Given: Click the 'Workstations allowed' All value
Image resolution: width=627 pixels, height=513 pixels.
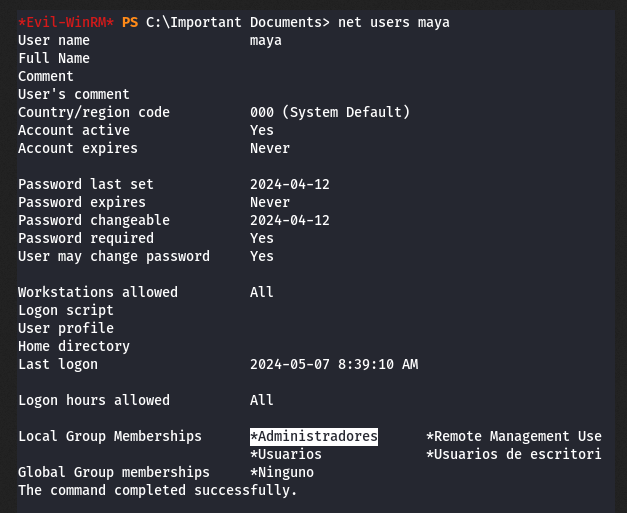Looking at the screenshot, I should (262, 292).
